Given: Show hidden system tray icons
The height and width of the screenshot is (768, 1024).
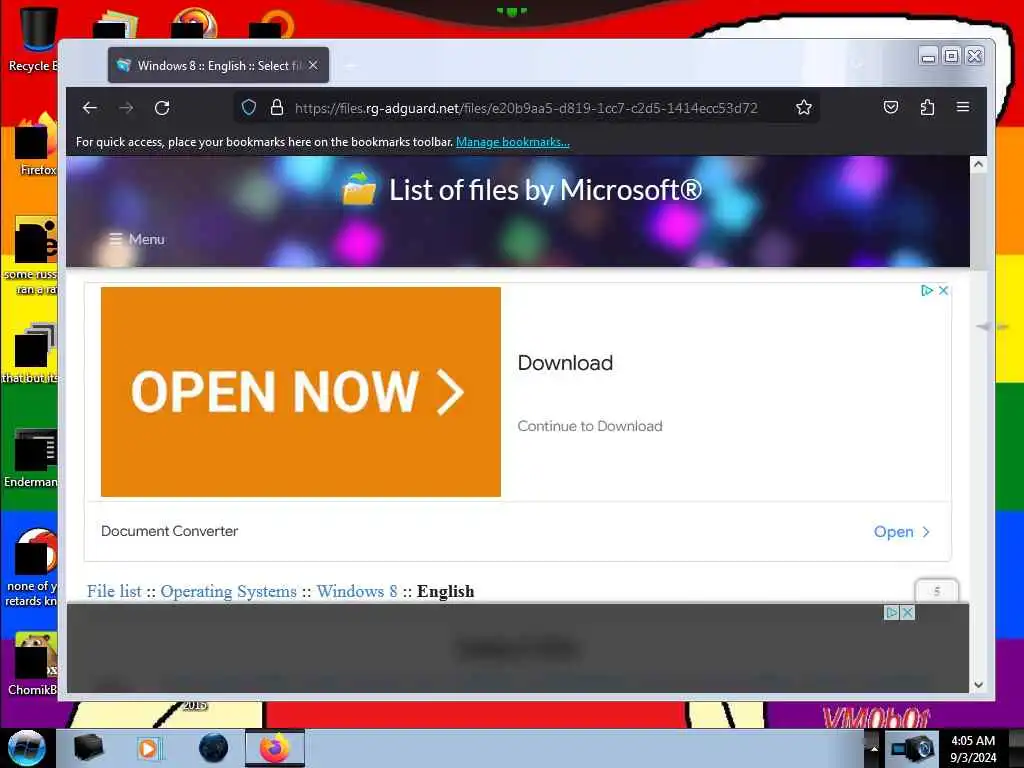Looking at the screenshot, I should coord(874,748).
